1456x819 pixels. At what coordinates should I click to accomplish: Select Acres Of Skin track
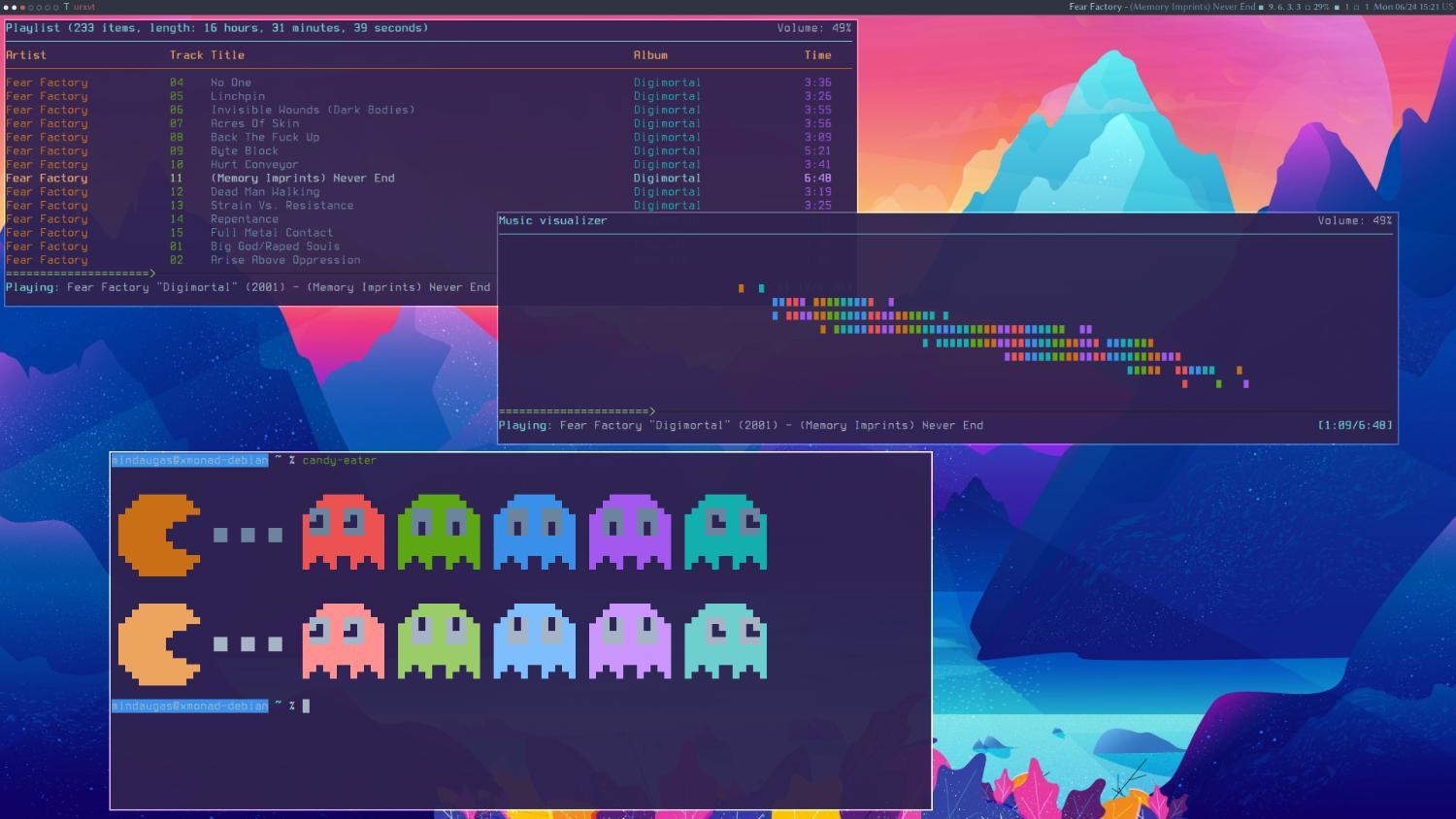point(418,123)
